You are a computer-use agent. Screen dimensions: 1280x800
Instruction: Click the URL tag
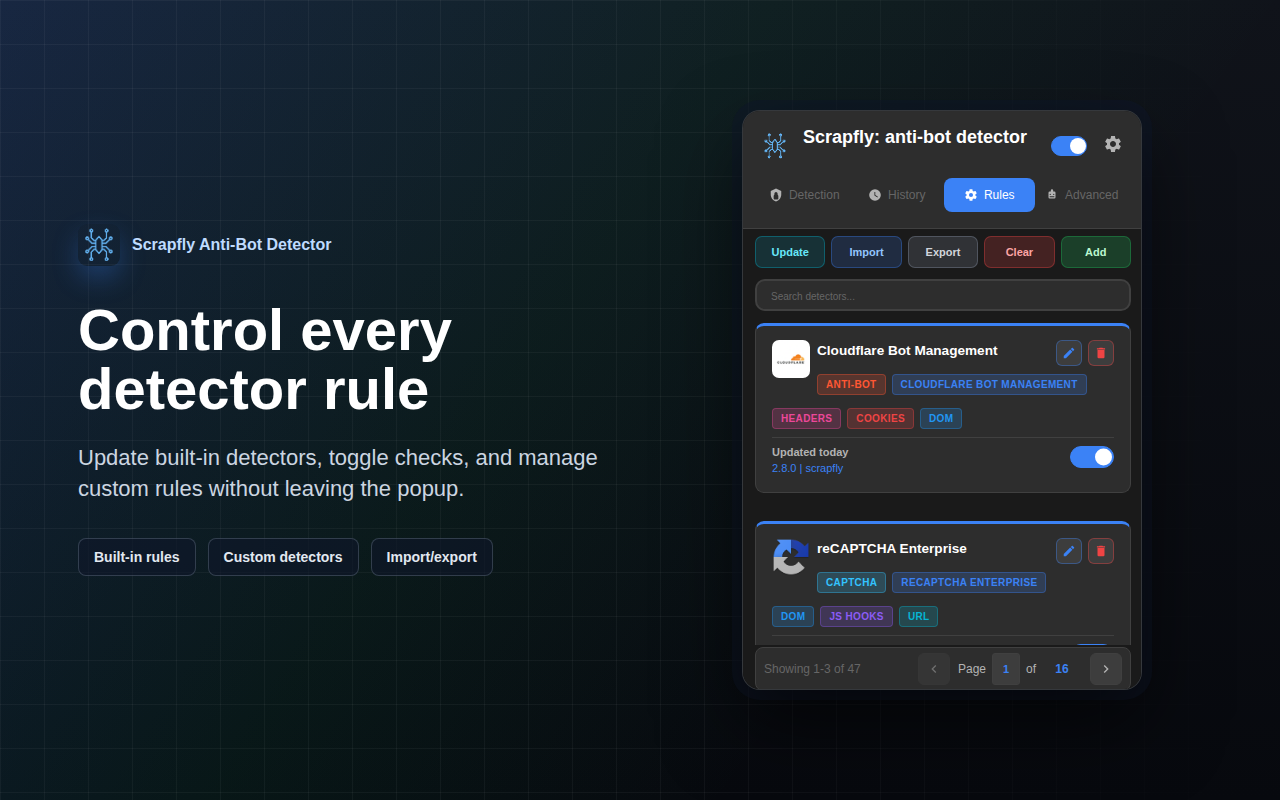pos(918,616)
